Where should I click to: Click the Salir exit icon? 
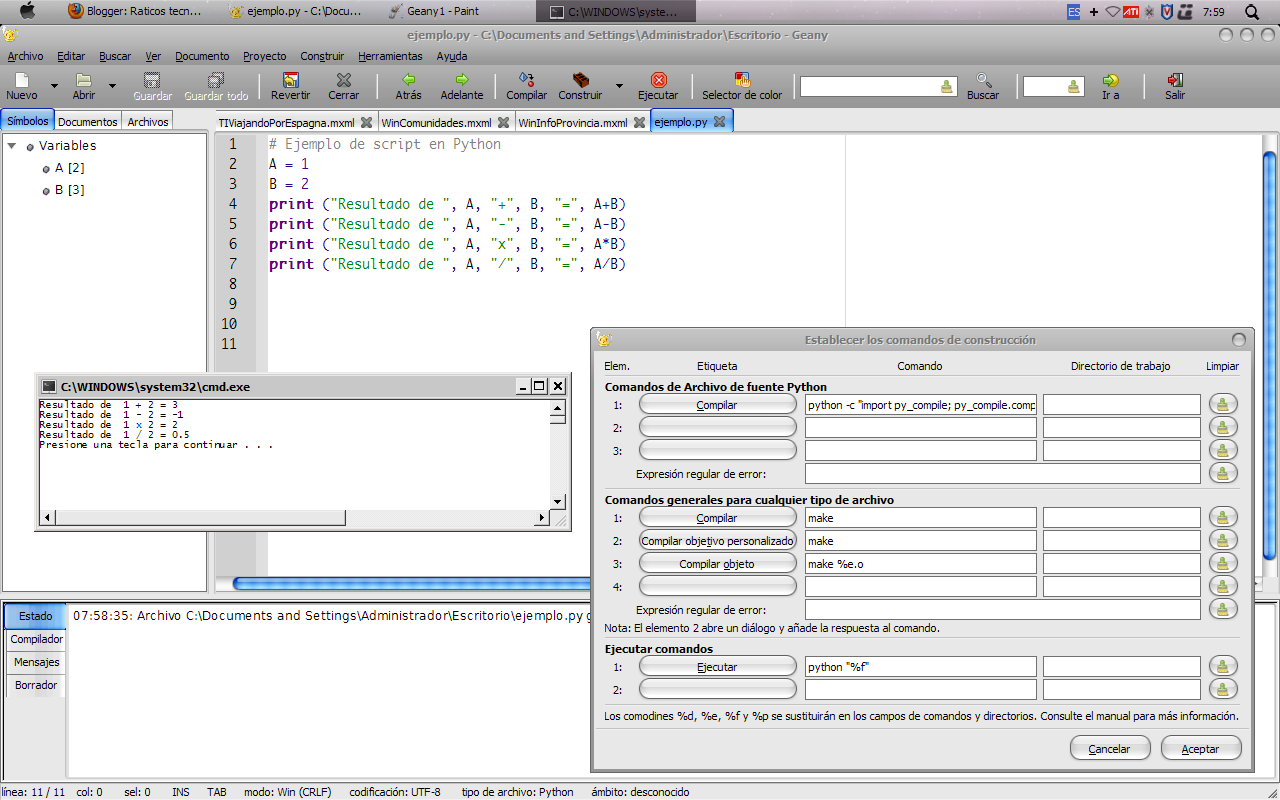(1175, 81)
